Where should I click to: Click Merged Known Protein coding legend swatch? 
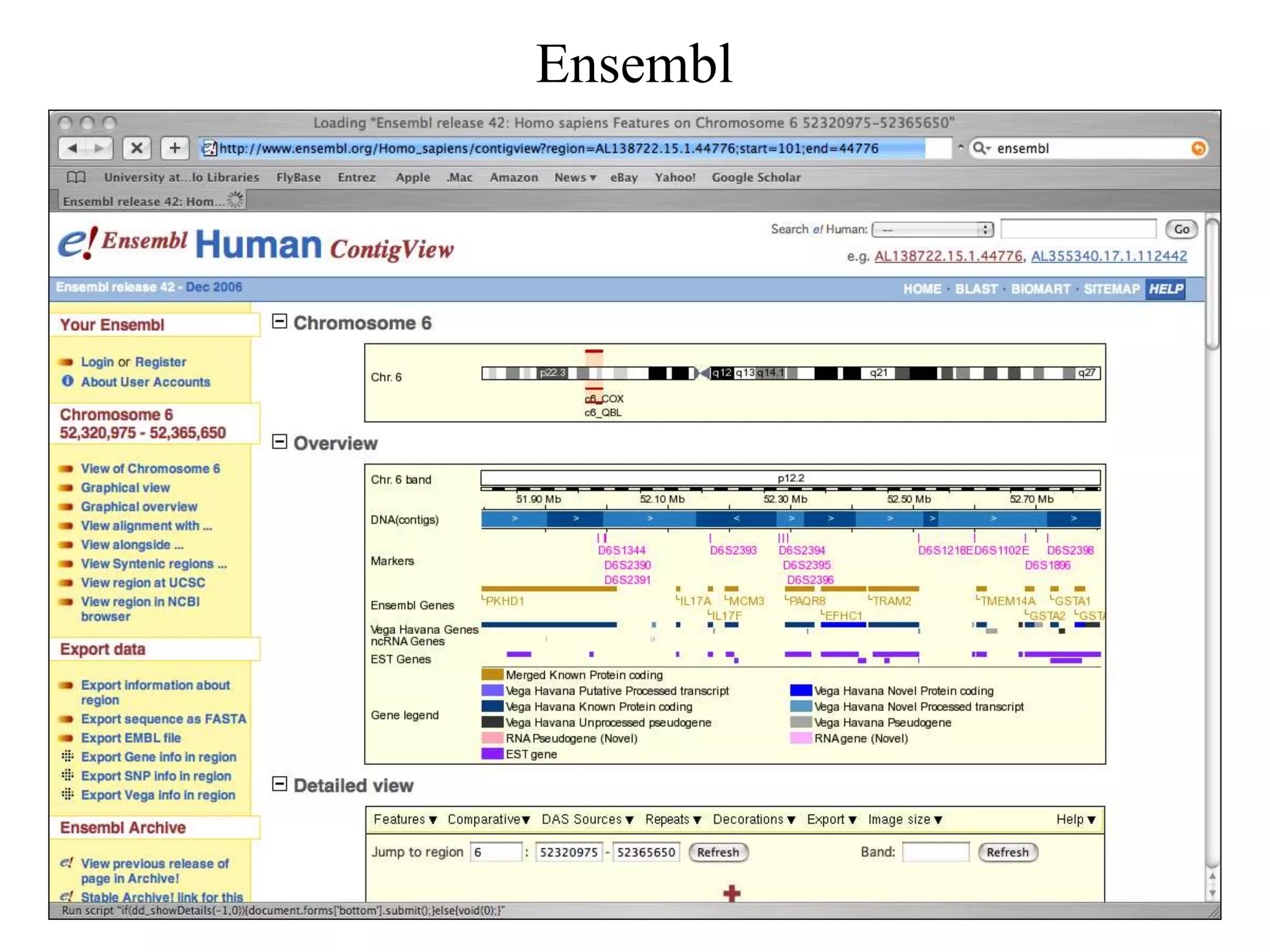pyautogui.click(x=492, y=674)
